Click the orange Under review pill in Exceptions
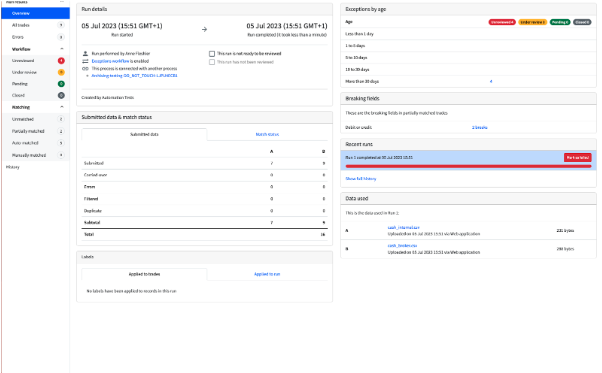This screenshot has width=602, height=373. 533,22
